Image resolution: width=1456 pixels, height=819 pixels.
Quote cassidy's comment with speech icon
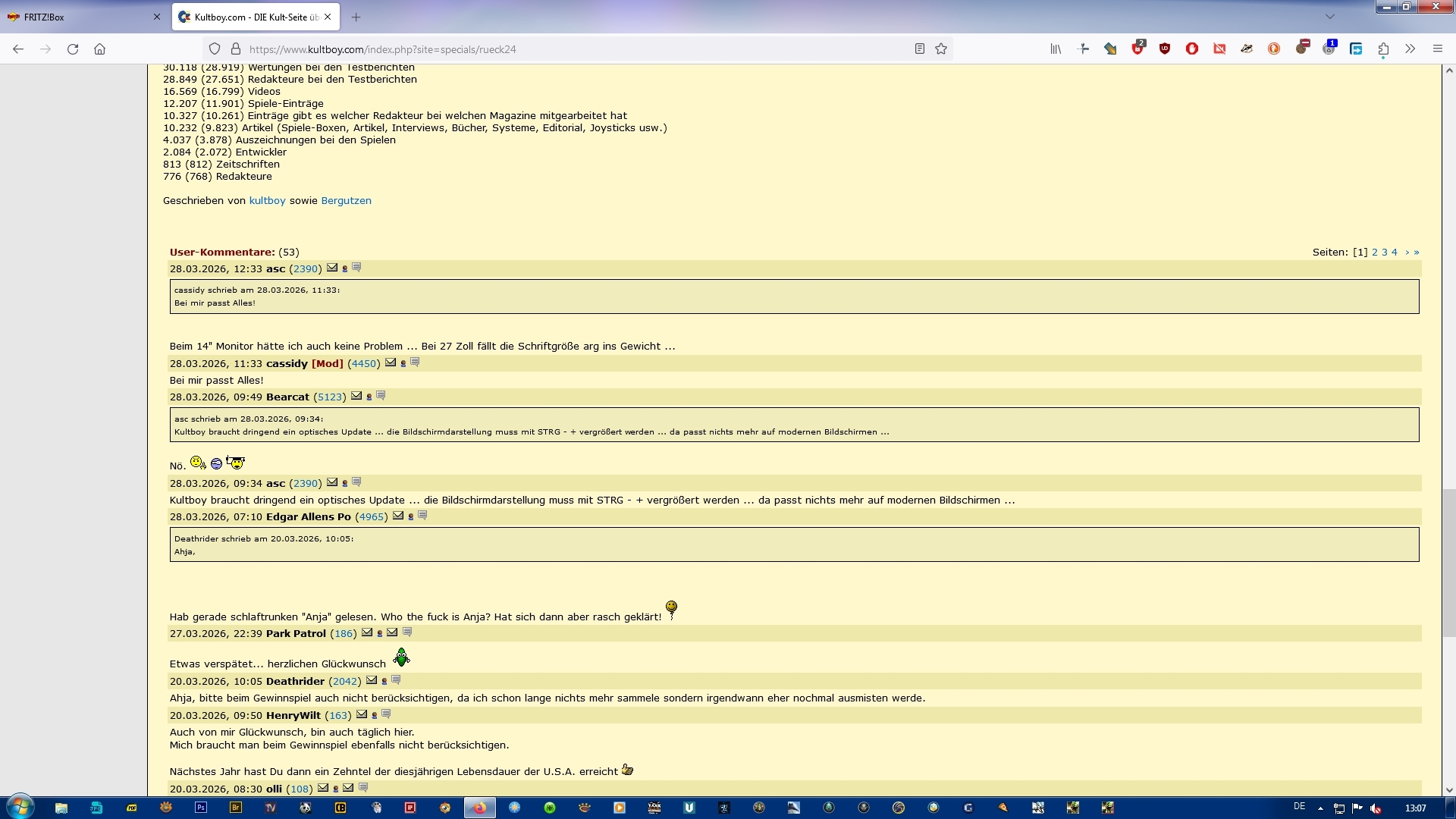(415, 362)
